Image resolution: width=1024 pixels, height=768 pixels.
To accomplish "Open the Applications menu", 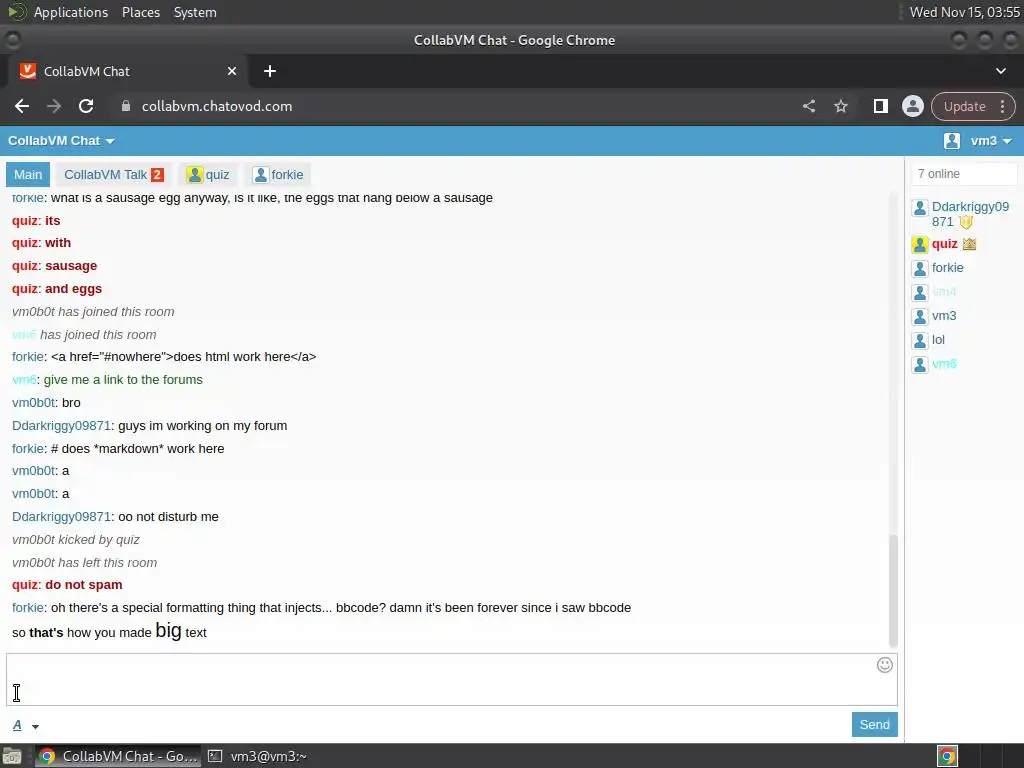I will click(x=71, y=12).
